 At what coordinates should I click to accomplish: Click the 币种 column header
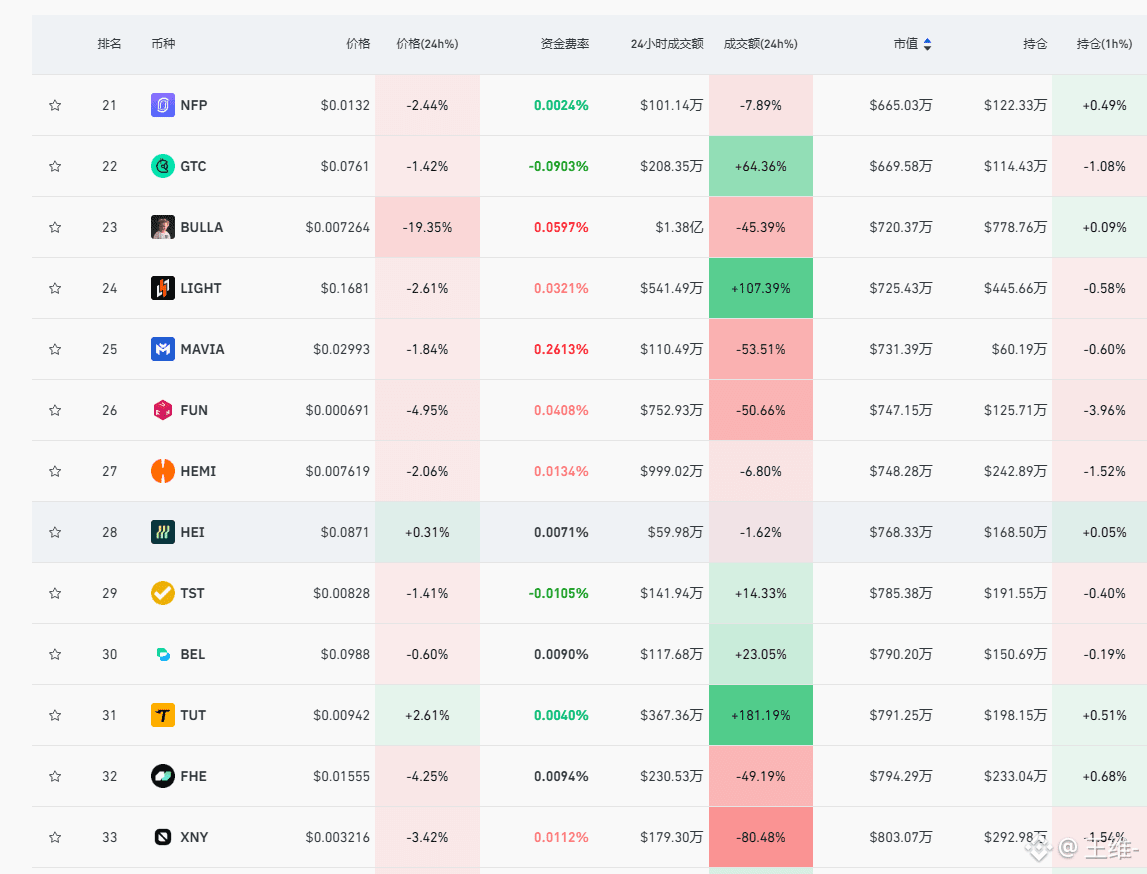point(163,44)
